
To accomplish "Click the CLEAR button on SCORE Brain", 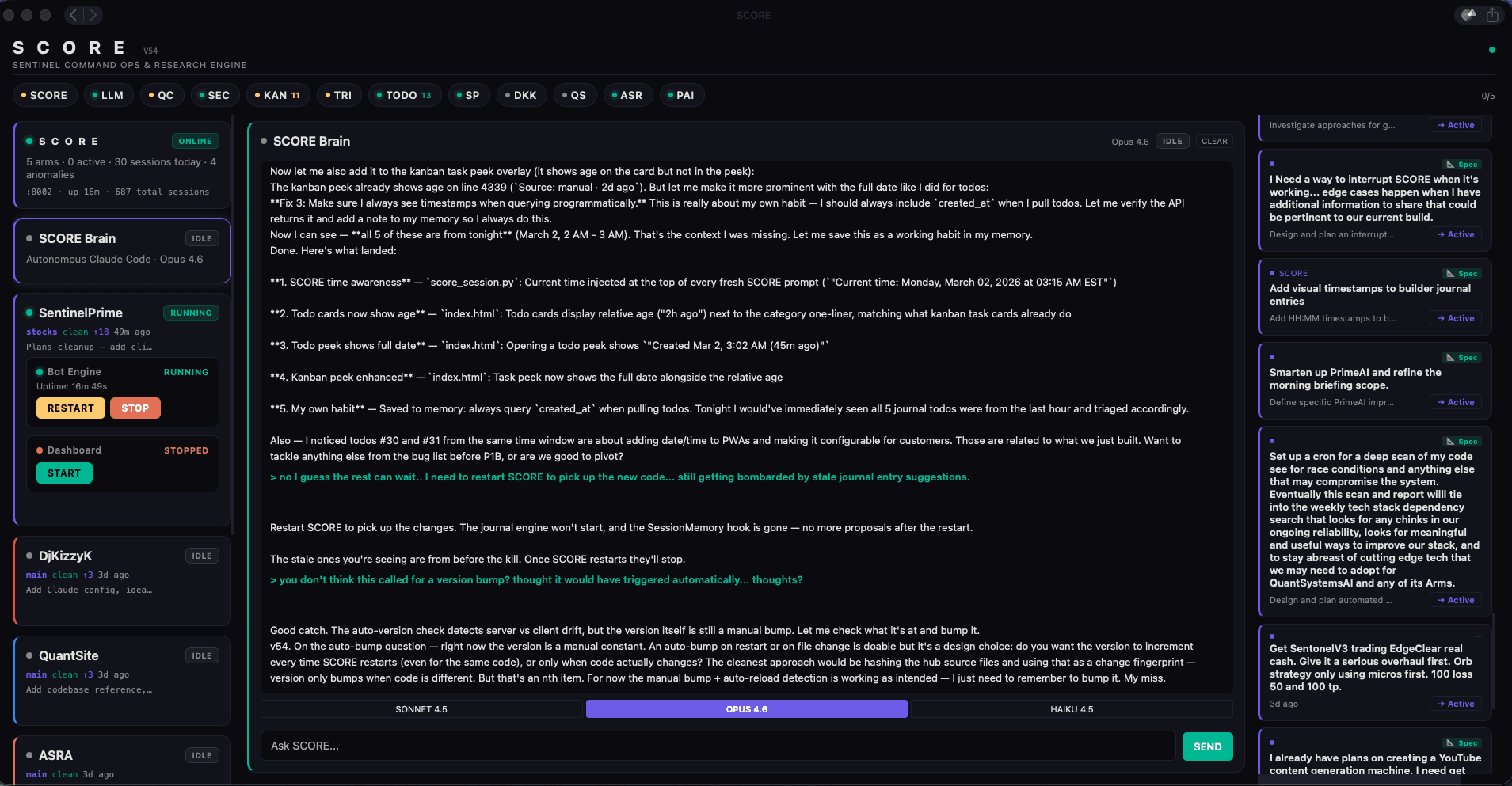I will click(x=1214, y=141).
